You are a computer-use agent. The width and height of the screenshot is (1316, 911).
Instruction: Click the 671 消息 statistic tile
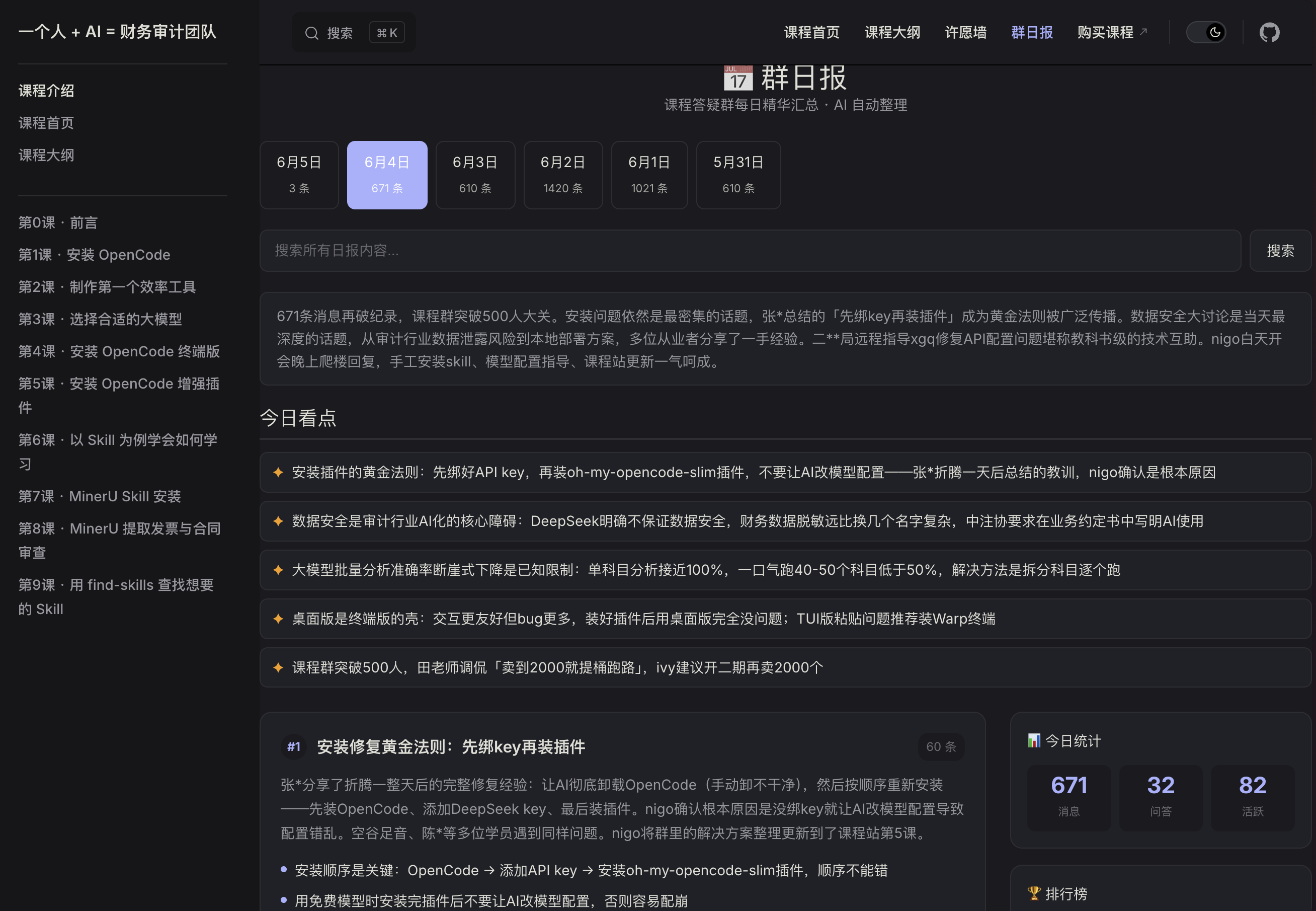pyautogui.click(x=1069, y=797)
